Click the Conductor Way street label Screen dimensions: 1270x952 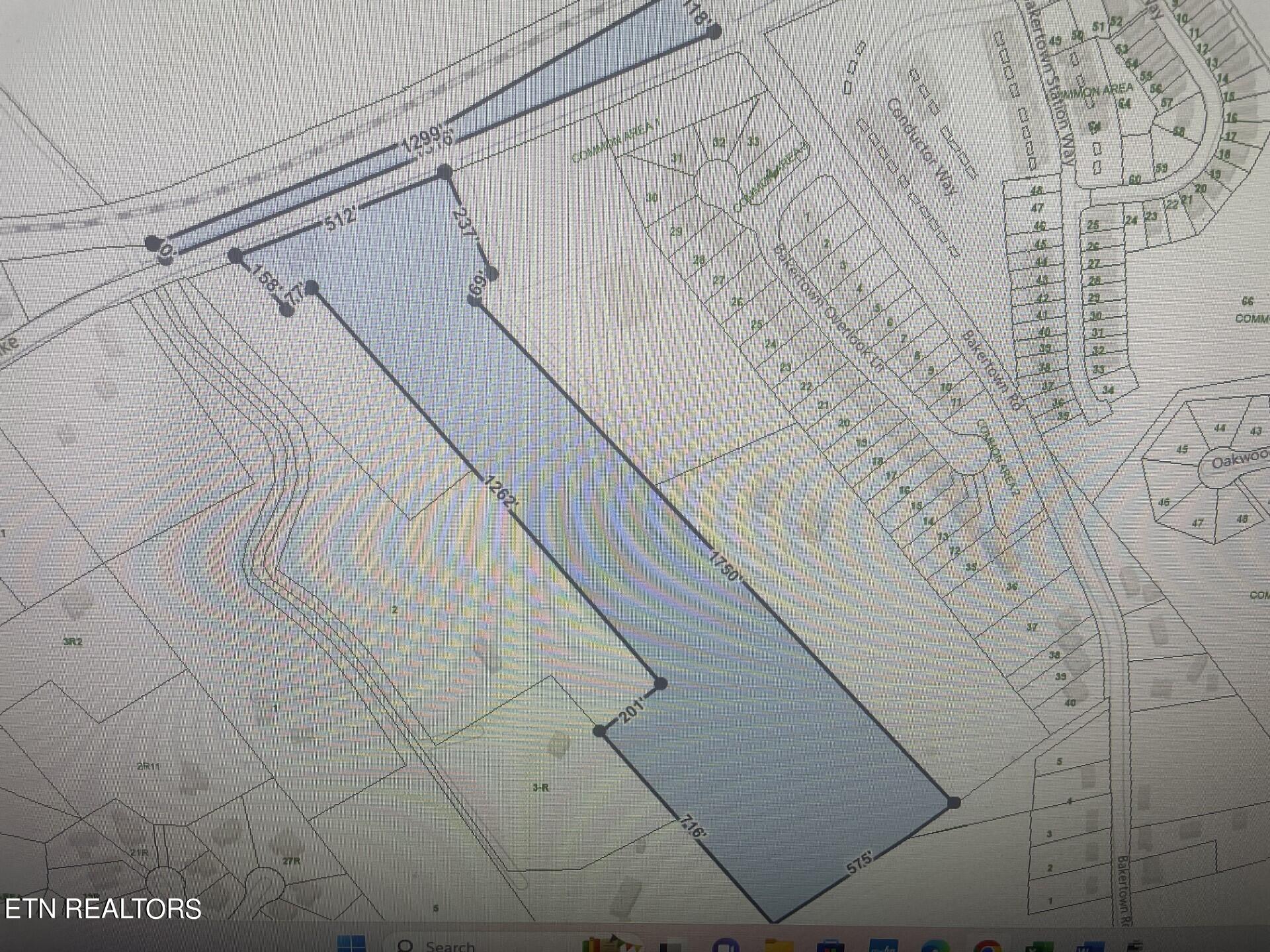pyautogui.click(x=921, y=147)
